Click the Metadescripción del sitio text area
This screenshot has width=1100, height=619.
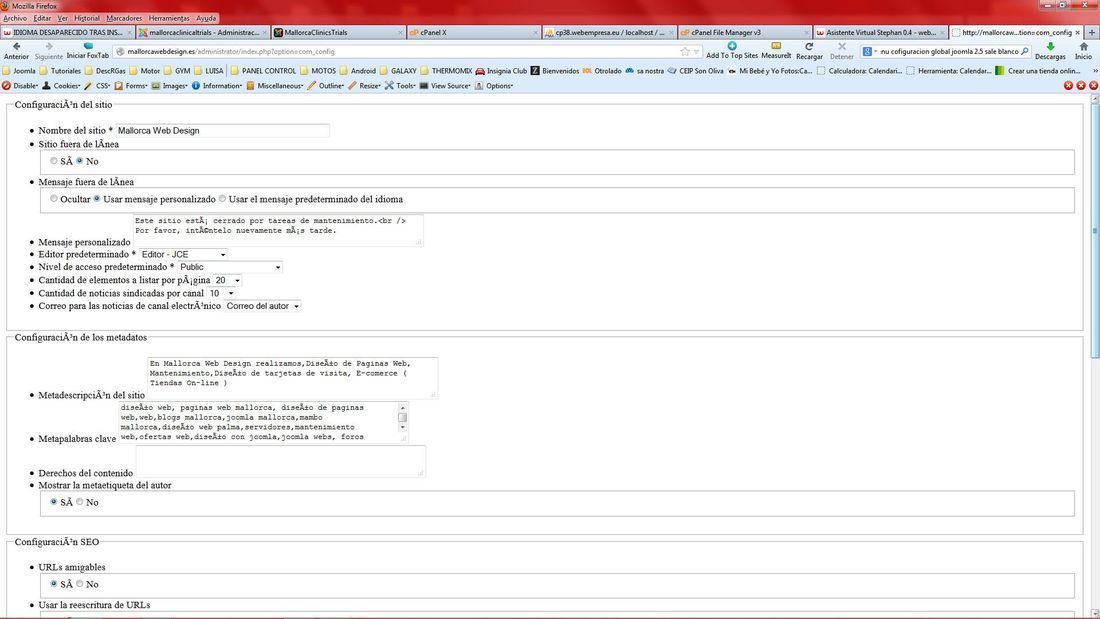pos(293,378)
